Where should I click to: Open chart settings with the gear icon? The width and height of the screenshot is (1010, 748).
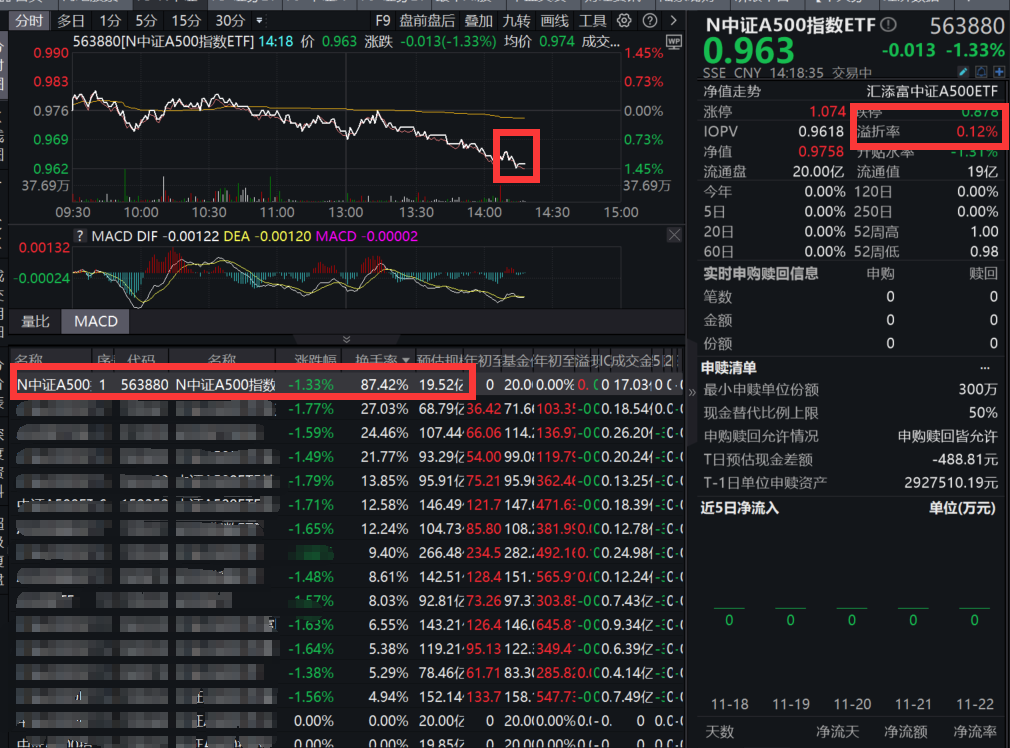(622, 21)
